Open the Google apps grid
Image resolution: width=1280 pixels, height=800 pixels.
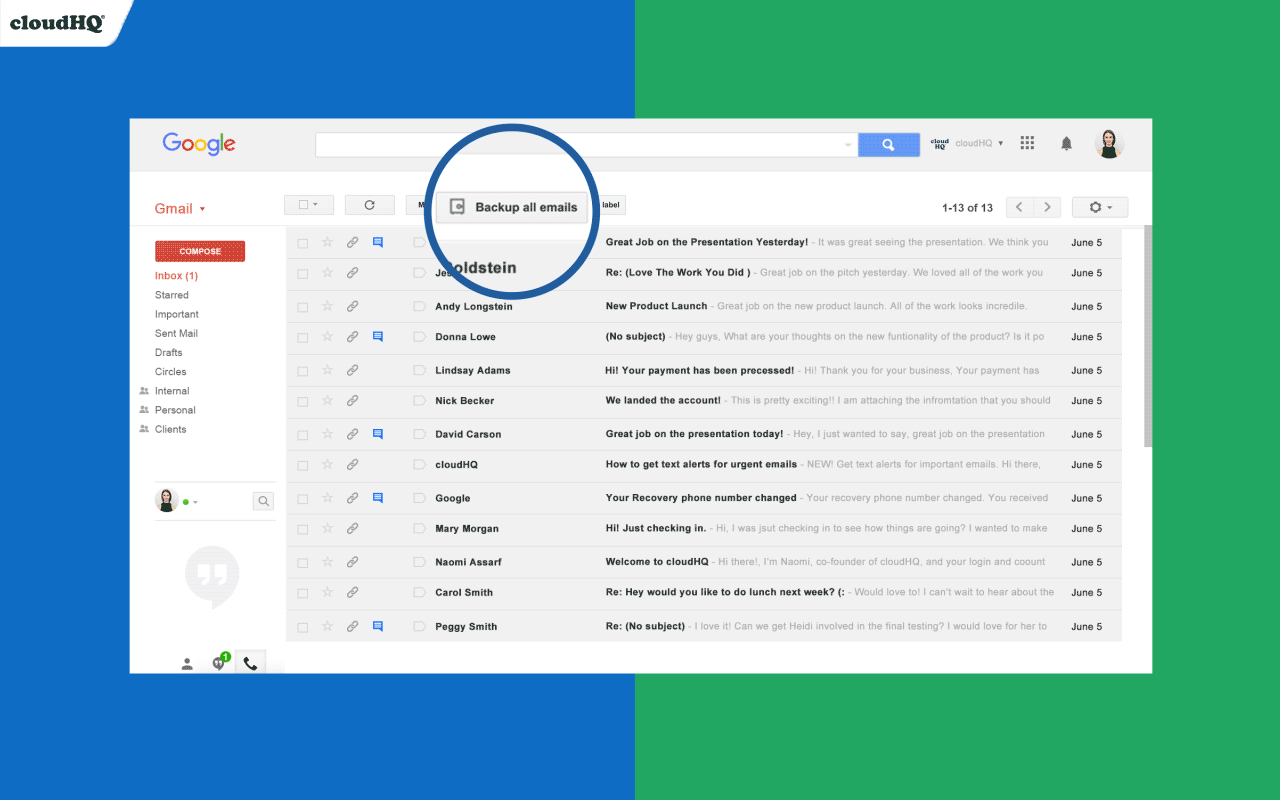point(1027,143)
